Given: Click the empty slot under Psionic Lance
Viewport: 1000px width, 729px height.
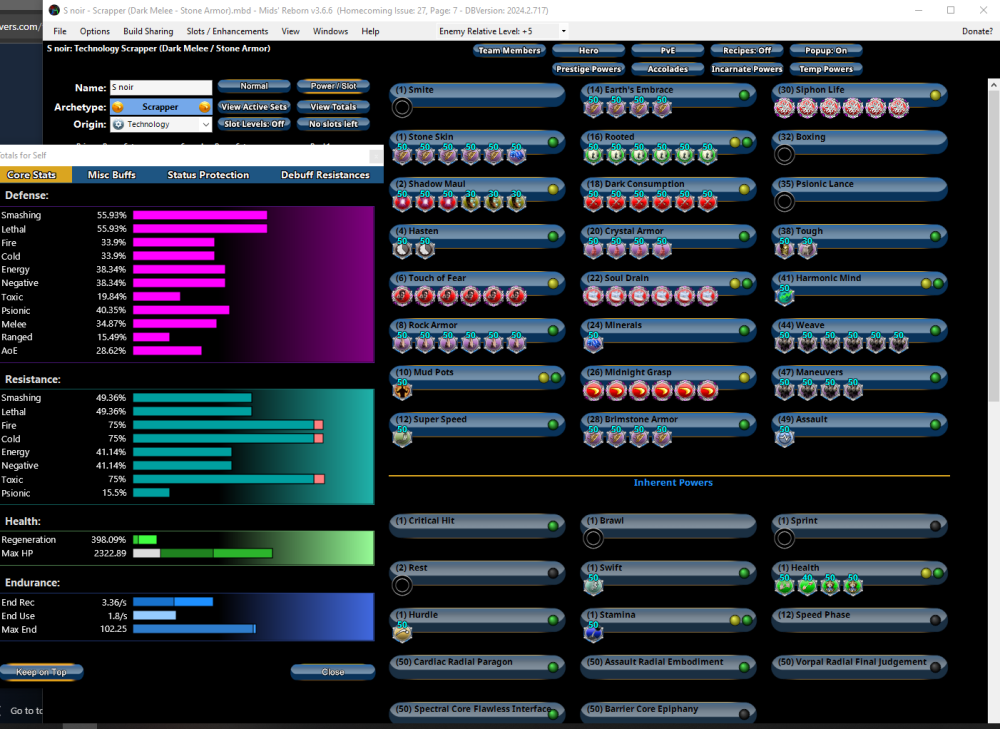Looking at the screenshot, I should [785, 202].
